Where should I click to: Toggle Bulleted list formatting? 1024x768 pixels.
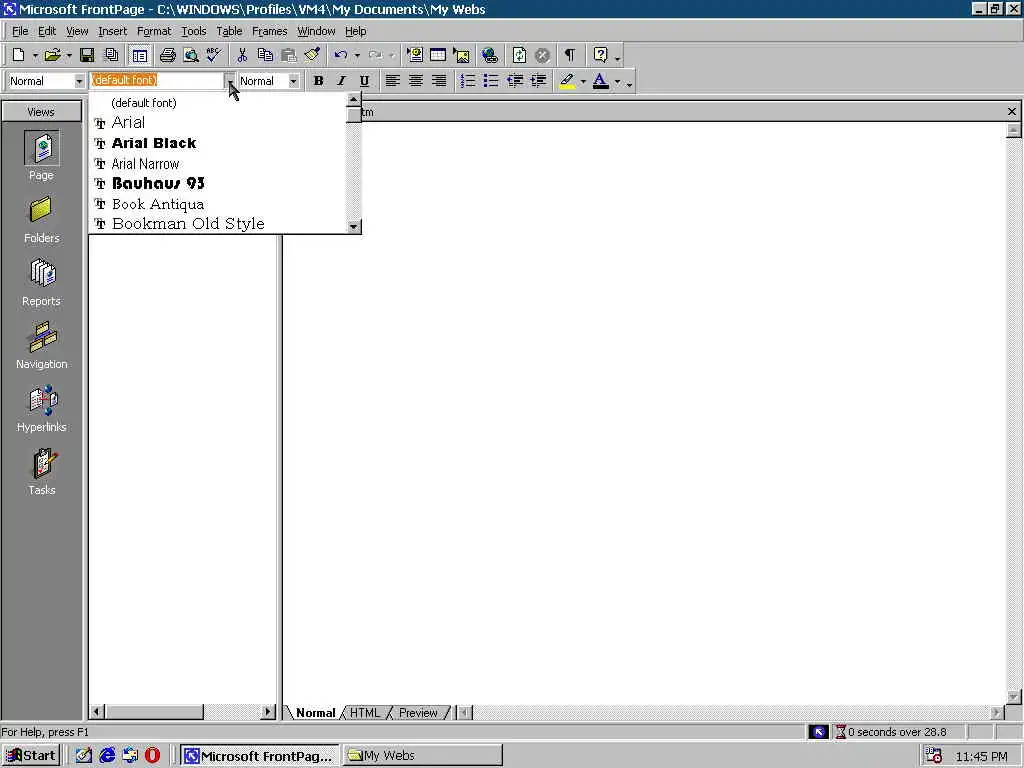tap(490, 81)
